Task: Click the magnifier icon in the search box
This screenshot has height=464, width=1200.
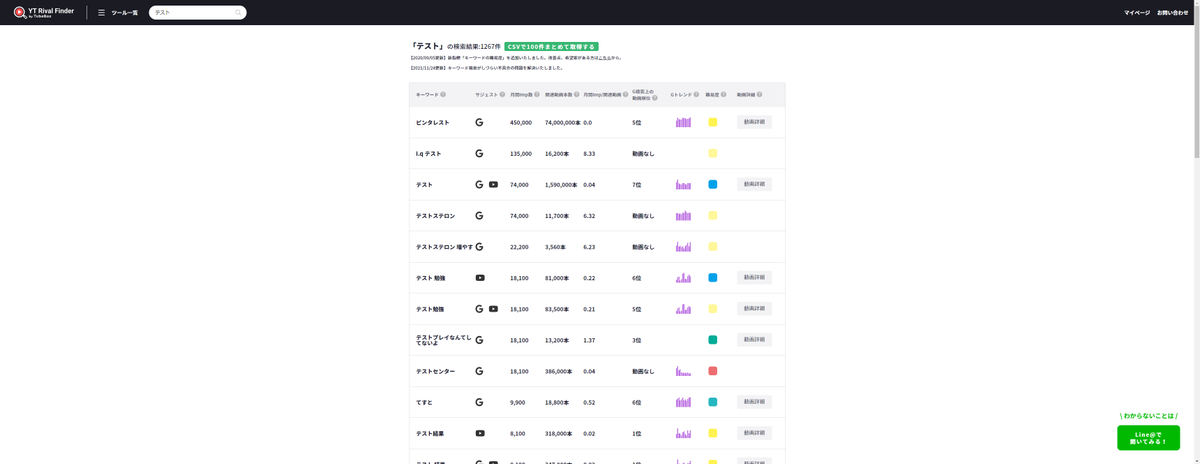Action: [237, 13]
